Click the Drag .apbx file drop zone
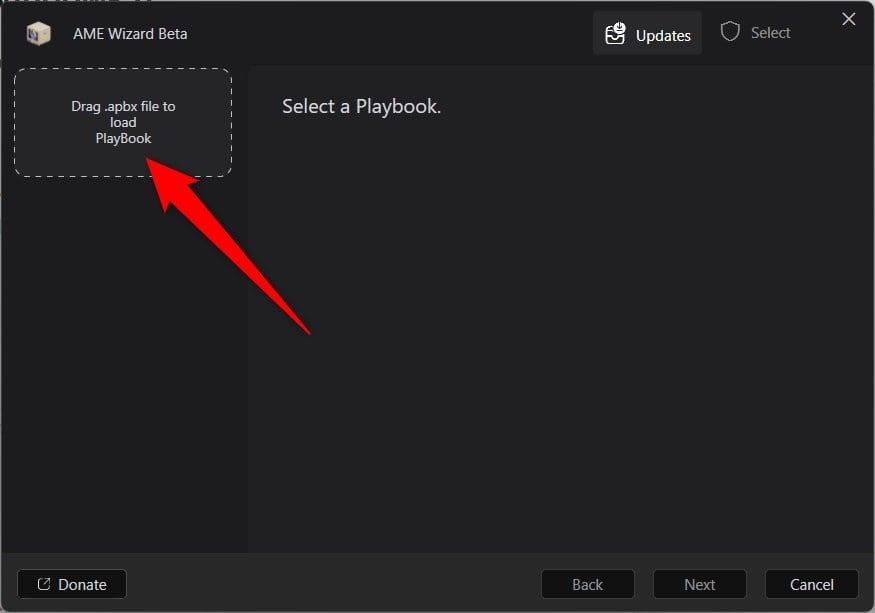Image resolution: width=875 pixels, height=613 pixels. 123,122
